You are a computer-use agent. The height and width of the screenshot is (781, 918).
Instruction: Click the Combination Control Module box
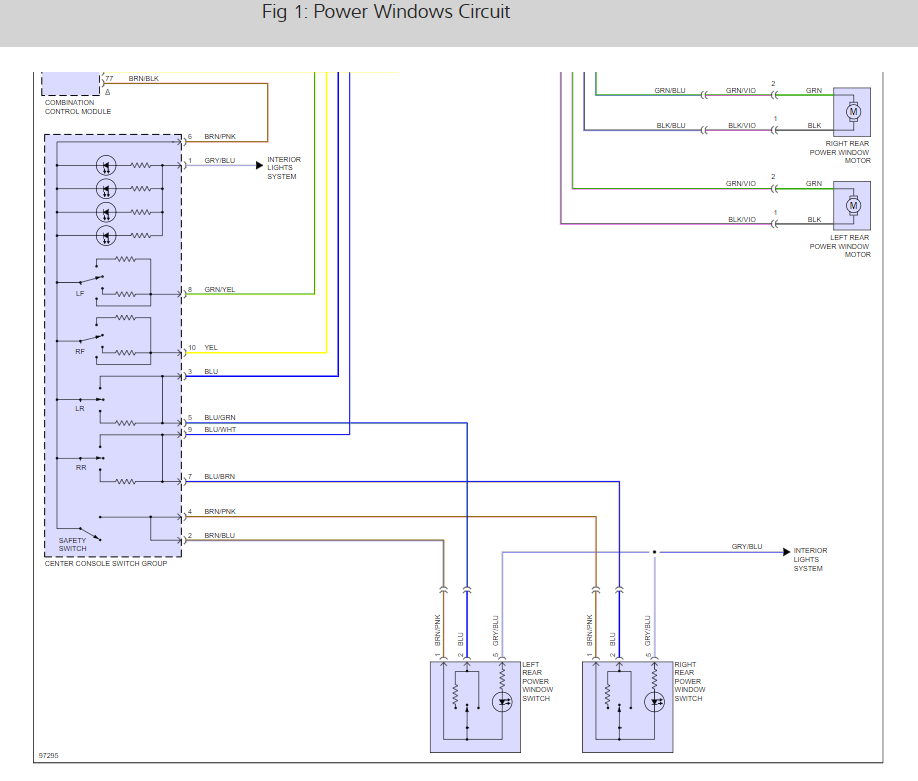[70, 84]
